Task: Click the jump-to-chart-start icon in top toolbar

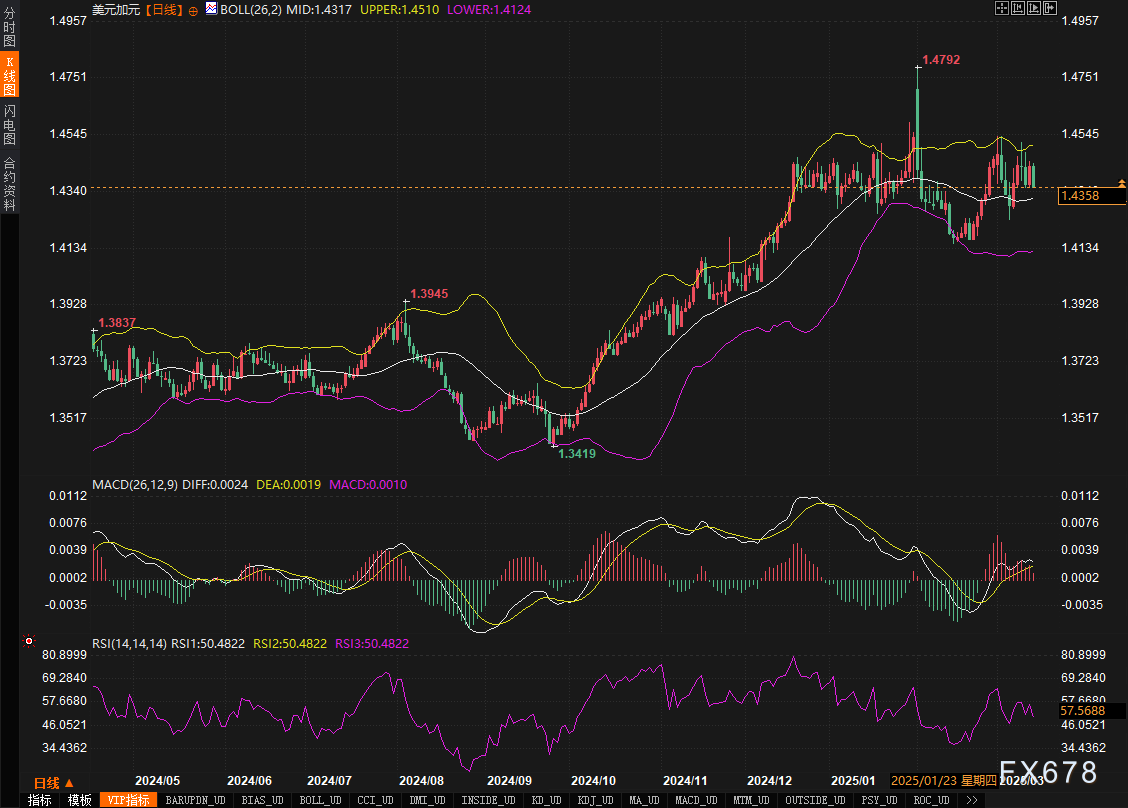Action: (x=1019, y=8)
